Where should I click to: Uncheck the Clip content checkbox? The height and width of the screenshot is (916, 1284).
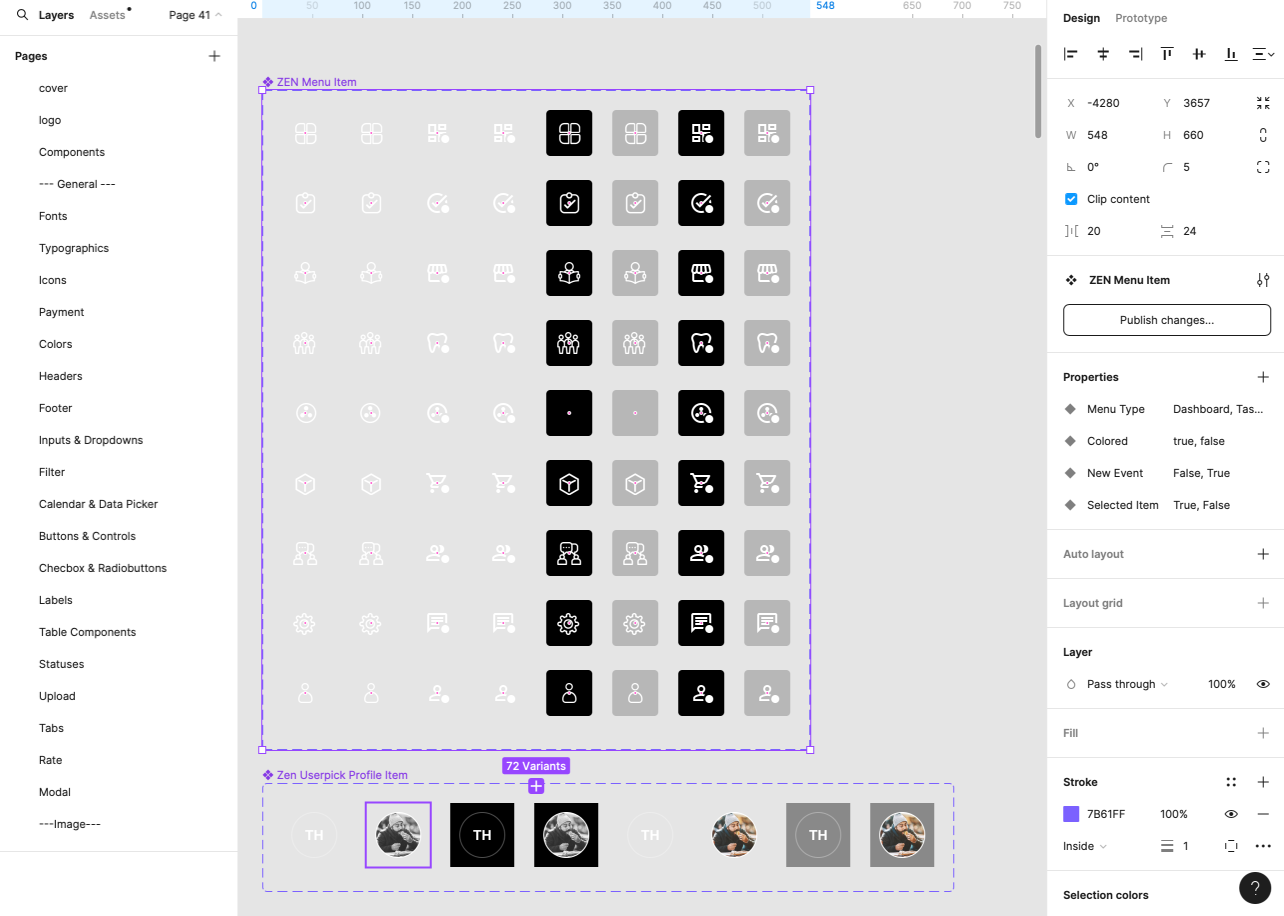click(1071, 199)
